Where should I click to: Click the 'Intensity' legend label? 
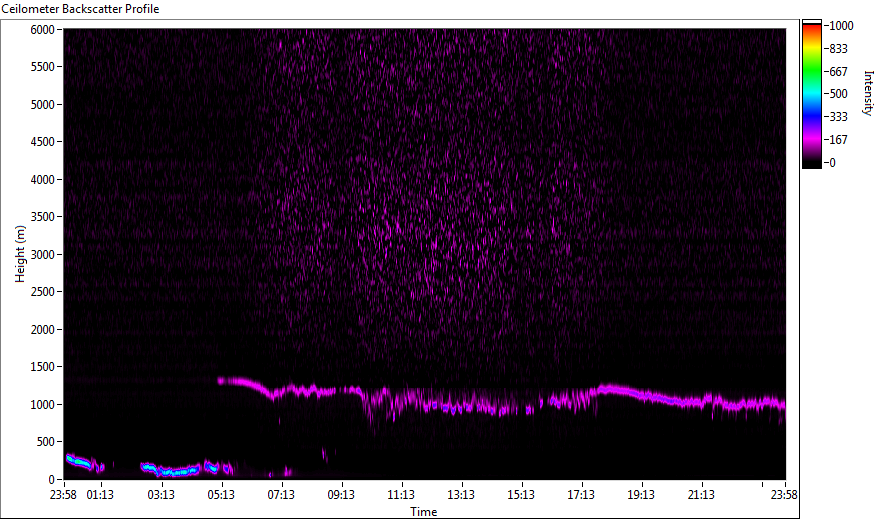(868, 93)
